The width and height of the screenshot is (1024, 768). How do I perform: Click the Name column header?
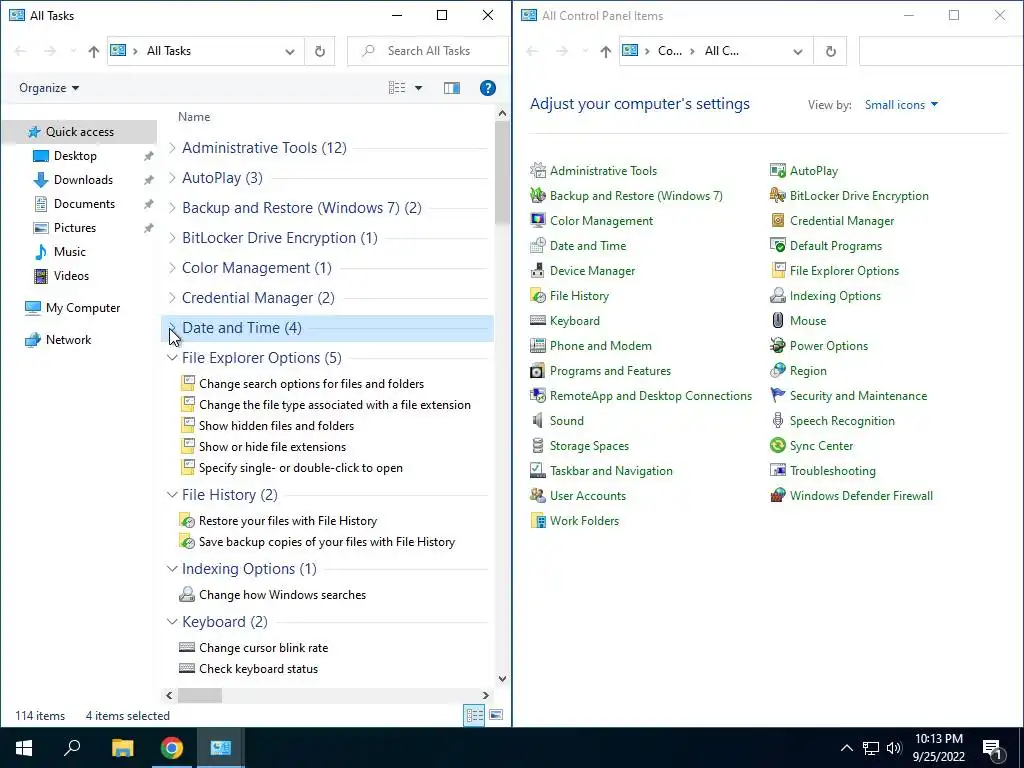194,117
